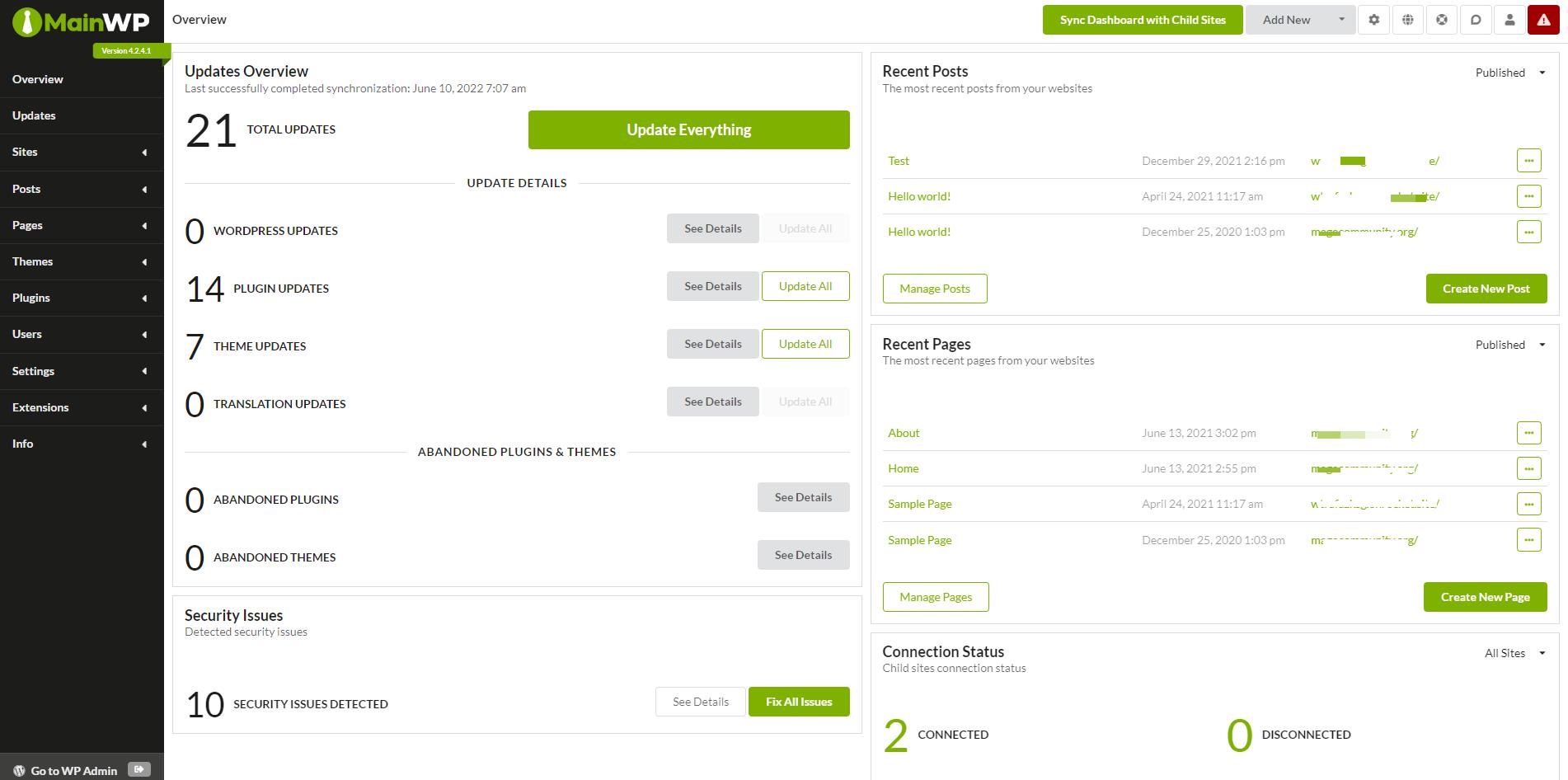Open Updates in sidebar
Image resolution: width=1568 pixels, height=780 pixels.
pos(82,115)
